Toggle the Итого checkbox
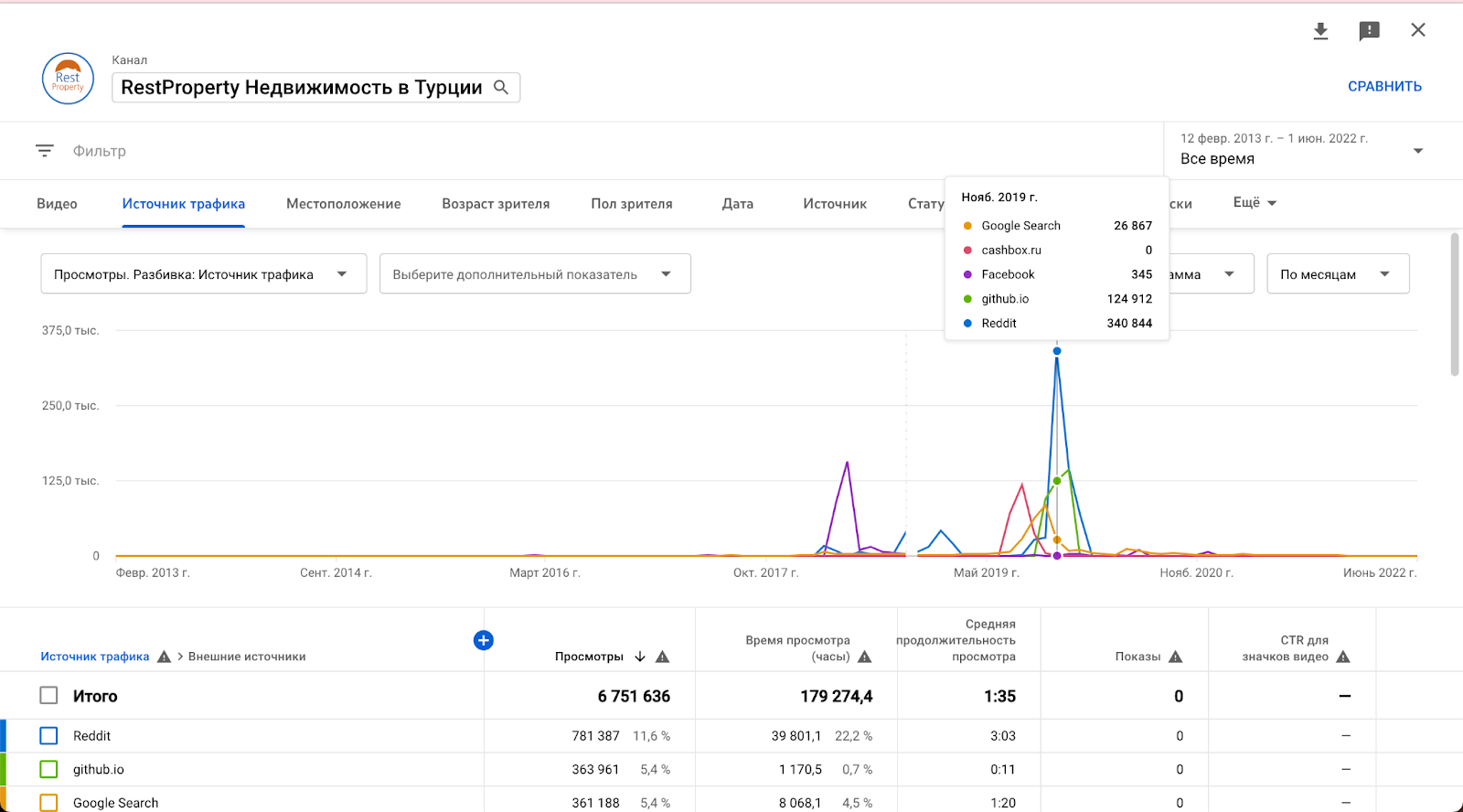 (x=48, y=696)
